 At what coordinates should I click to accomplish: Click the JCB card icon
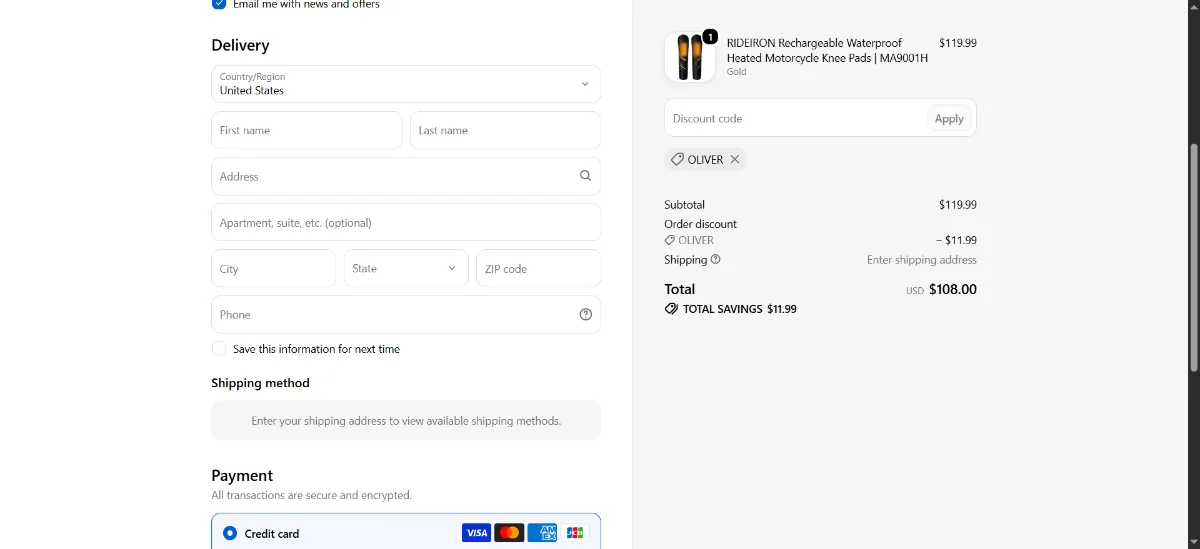pyautogui.click(x=575, y=533)
